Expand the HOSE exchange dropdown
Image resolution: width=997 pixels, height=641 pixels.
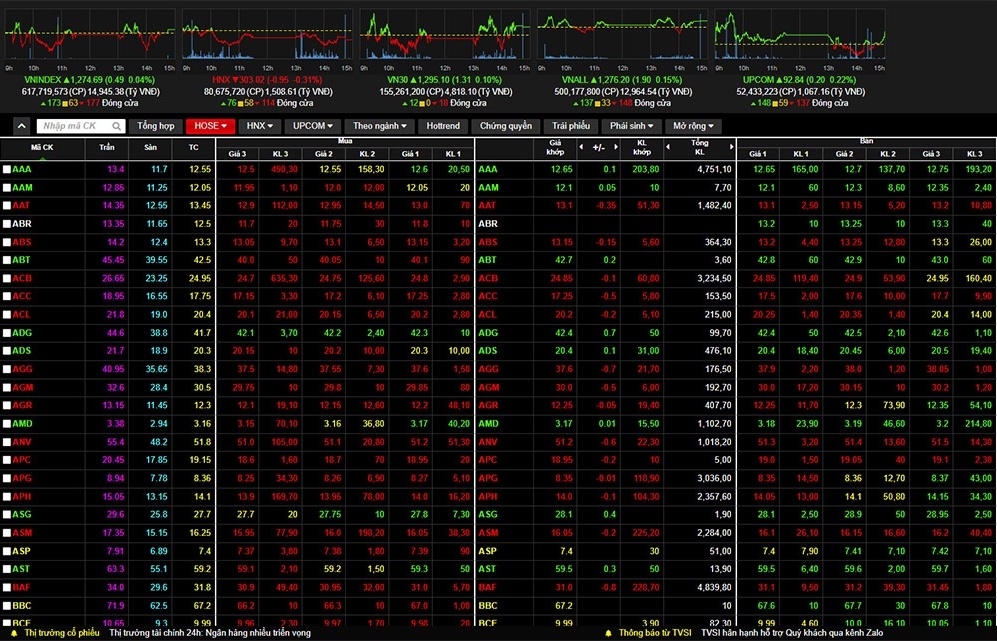point(211,126)
